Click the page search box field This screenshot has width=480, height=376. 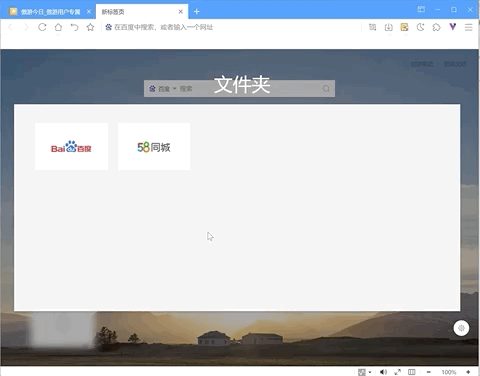pyautogui.click(x=239, y=89)
